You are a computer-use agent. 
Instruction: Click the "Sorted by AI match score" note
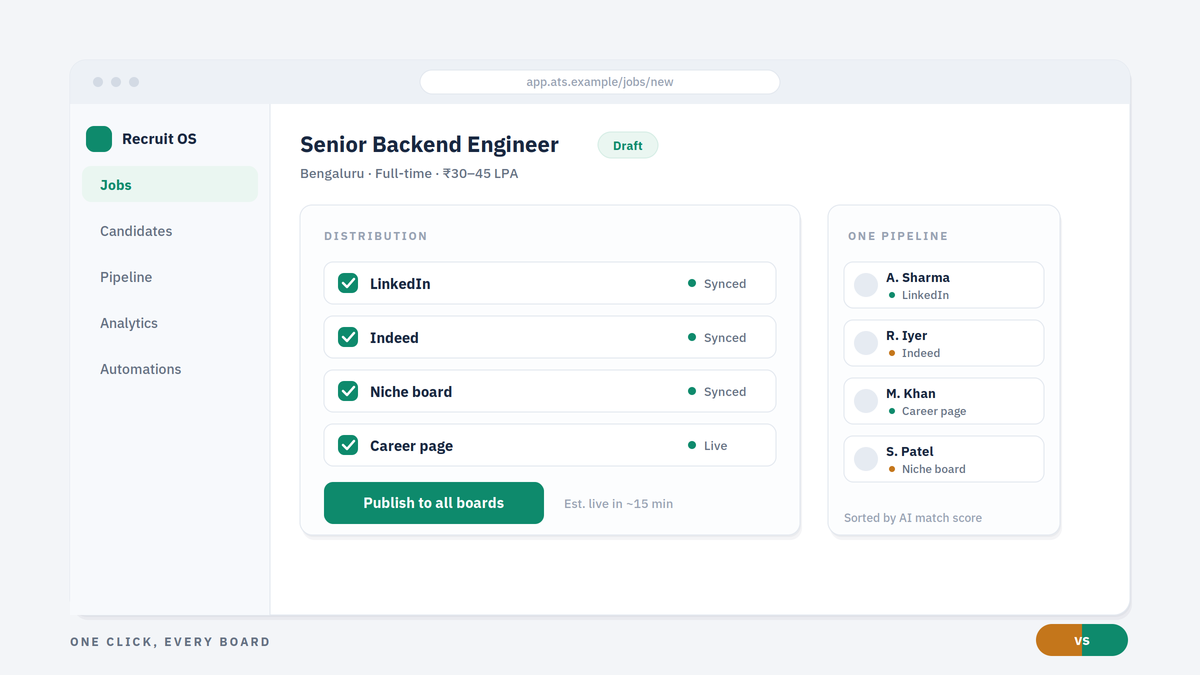913,518
